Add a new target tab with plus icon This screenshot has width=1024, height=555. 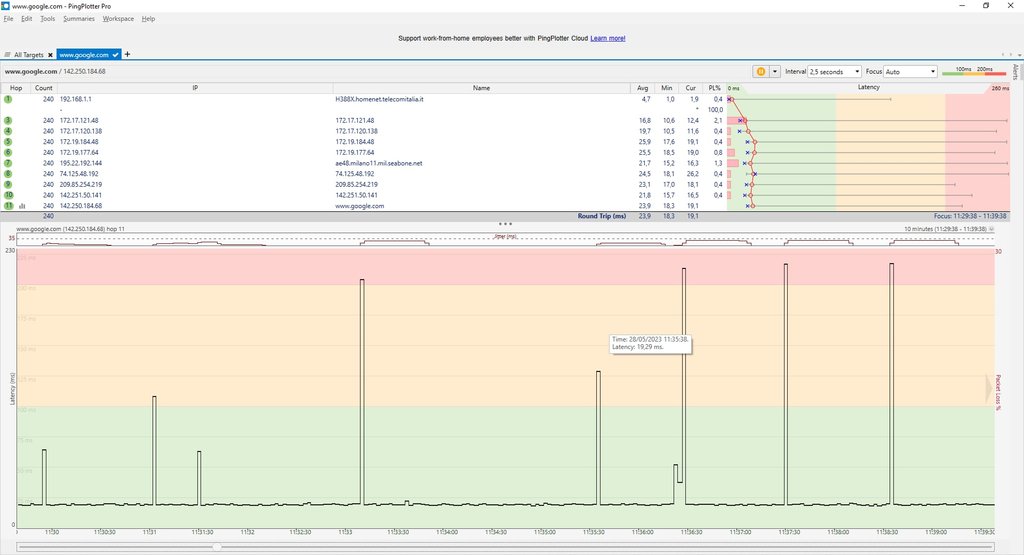[127, 54]
